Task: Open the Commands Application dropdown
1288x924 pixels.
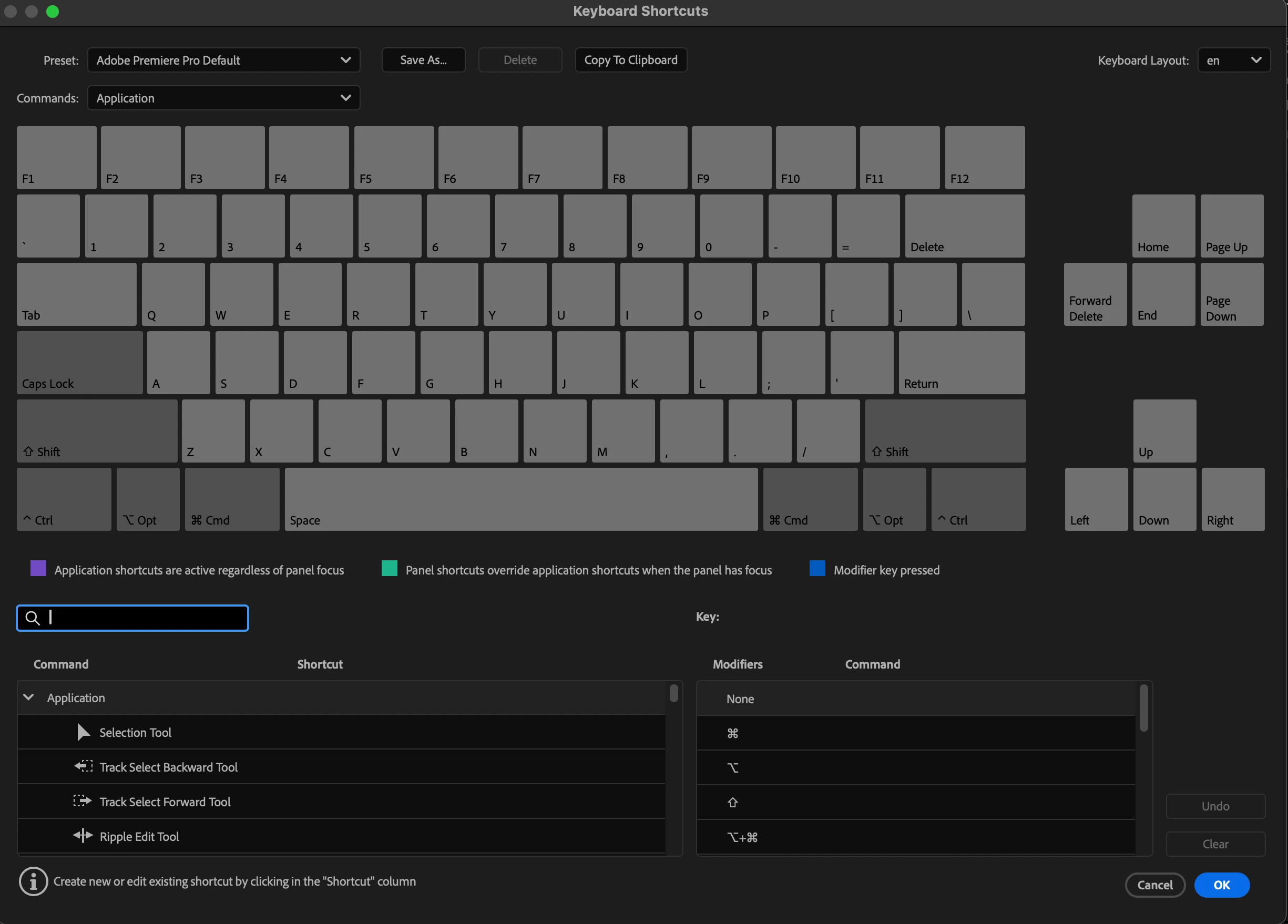Action: click(x=224, y=98)
